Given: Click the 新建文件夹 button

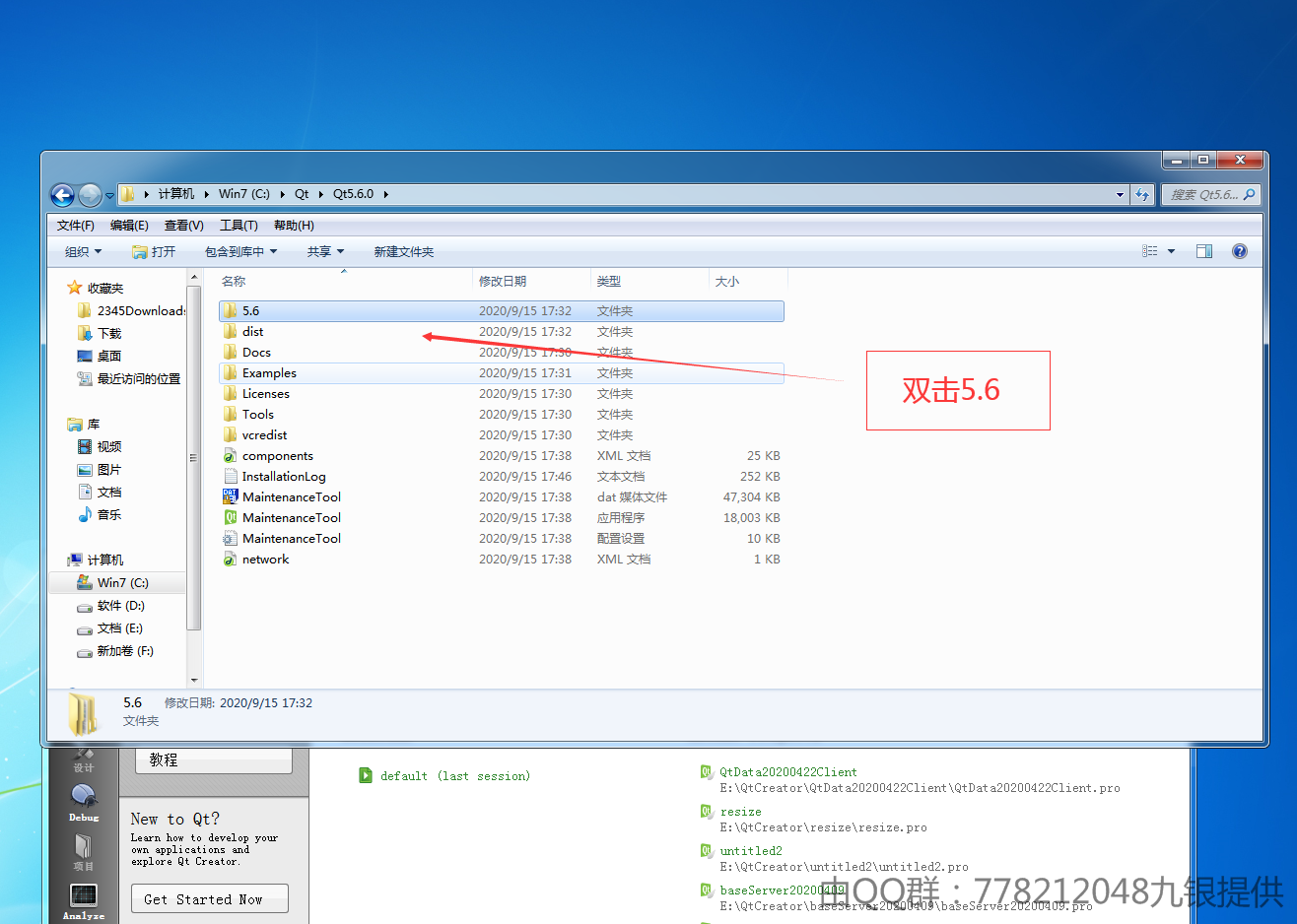Looking at the screenshot, I should 404,252.
